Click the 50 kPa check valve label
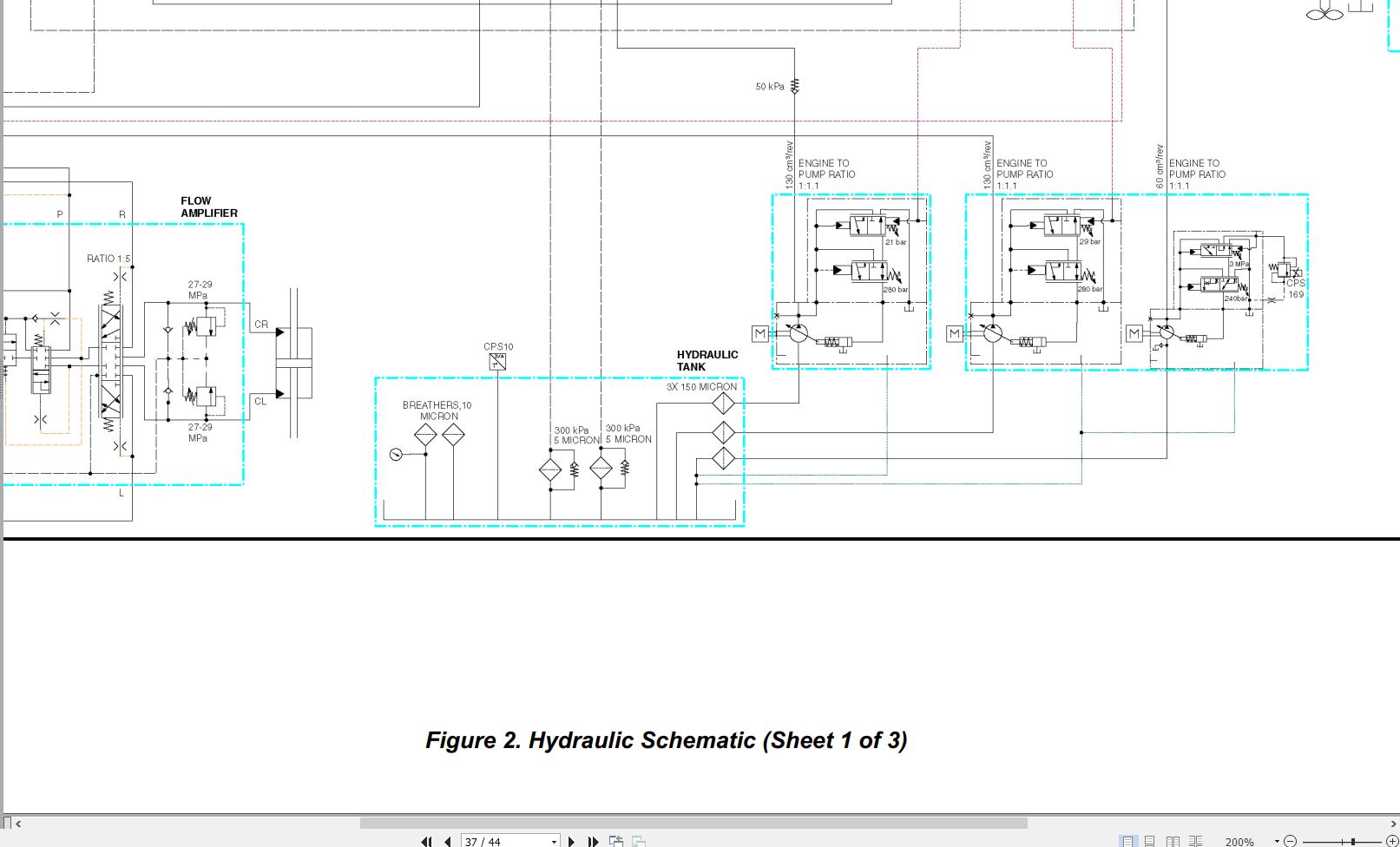1400x847 pixels. point(769,86)
